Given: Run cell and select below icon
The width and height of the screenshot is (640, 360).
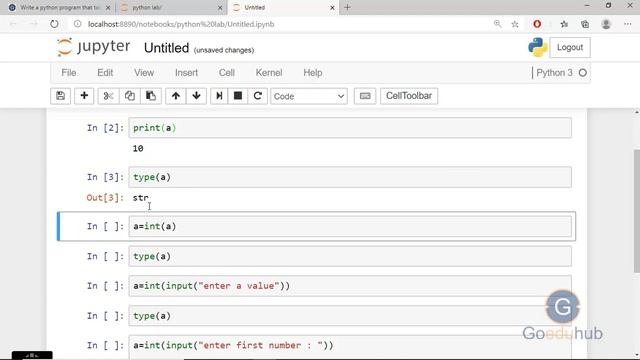Looking at the screenshot, I should tap(219, 96).
